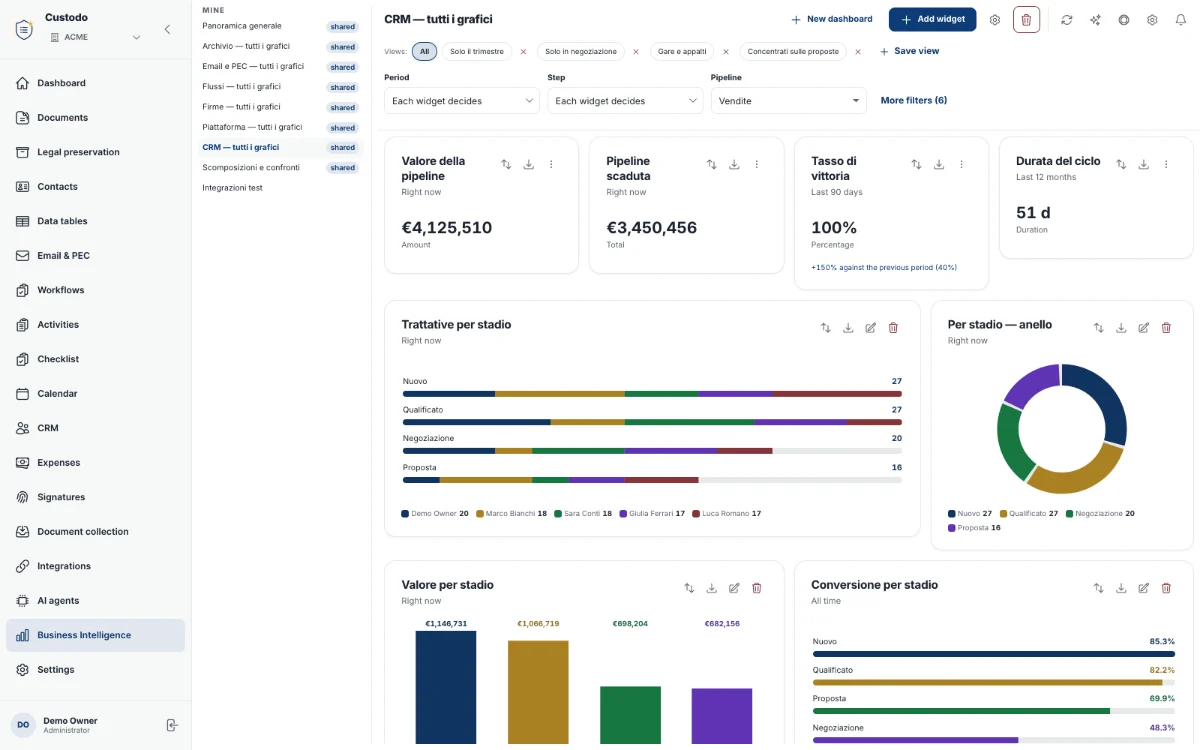Reorder the Valore della pipeline widget
The width and height of the screenshot is (1200, 750).
[506, 164]
